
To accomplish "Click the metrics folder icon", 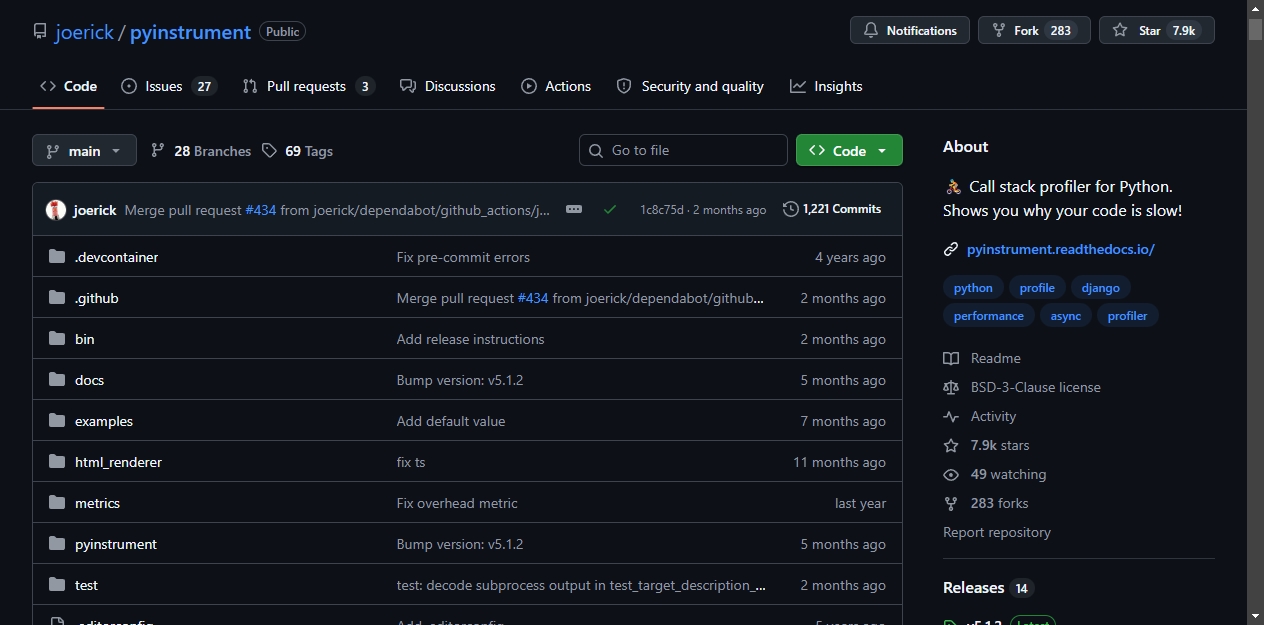I will pos(57,503).
